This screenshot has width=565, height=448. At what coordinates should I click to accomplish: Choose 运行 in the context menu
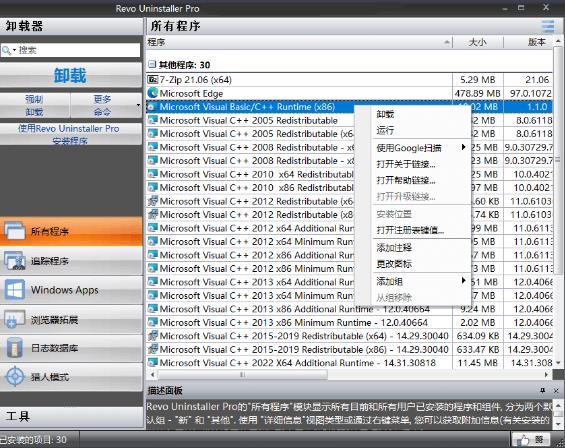point(385,130)
